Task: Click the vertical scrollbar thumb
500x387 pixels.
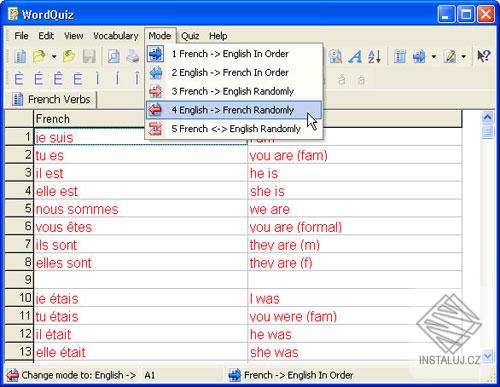Action: point(488,131)
